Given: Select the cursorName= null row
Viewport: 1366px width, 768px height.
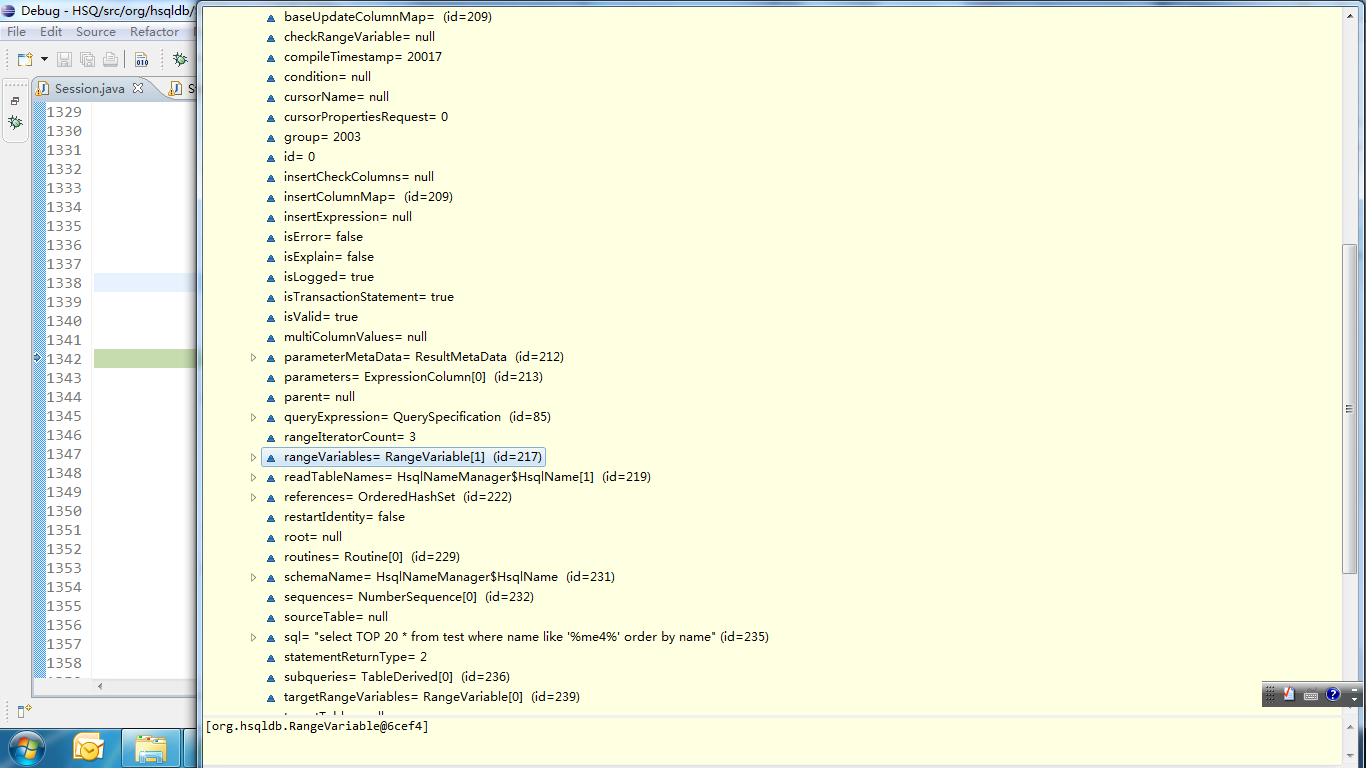Looking at the screenshot, I should [x=327, y=97].
